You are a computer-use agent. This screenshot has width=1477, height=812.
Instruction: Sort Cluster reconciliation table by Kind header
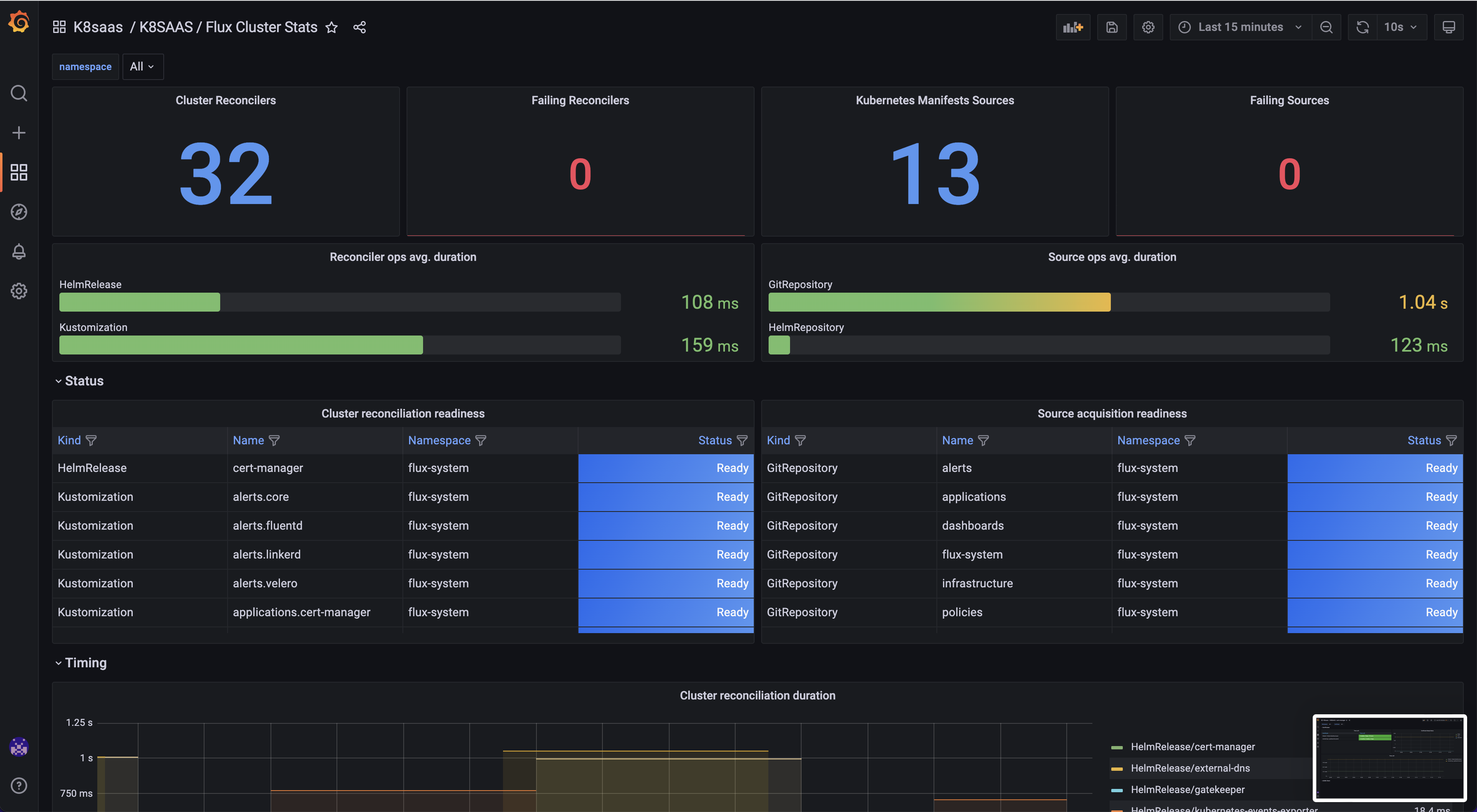tap(69, 440)
